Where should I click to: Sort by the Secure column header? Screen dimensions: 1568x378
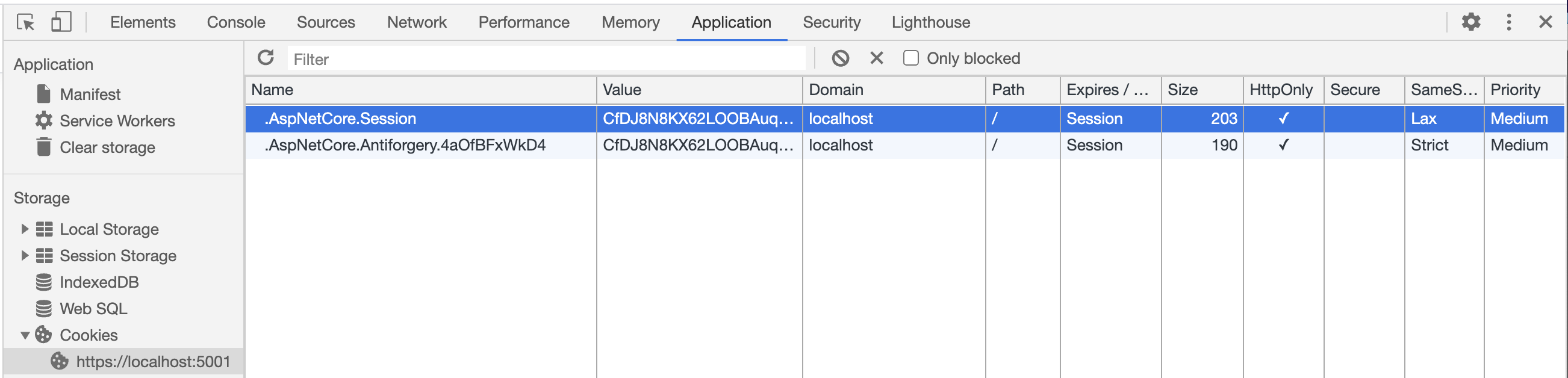coord(1364,90)
